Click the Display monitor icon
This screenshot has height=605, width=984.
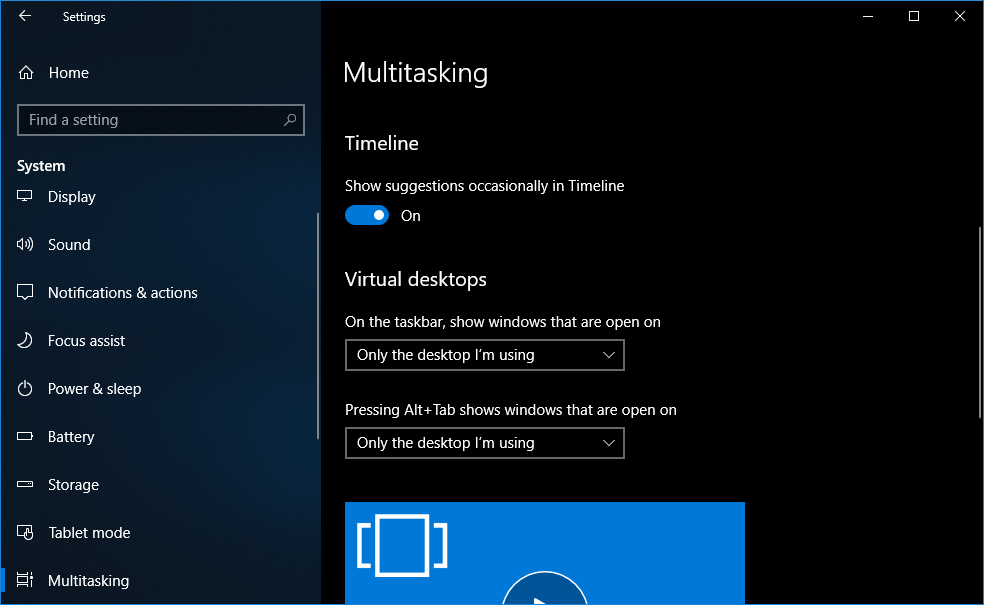(26, 197)
